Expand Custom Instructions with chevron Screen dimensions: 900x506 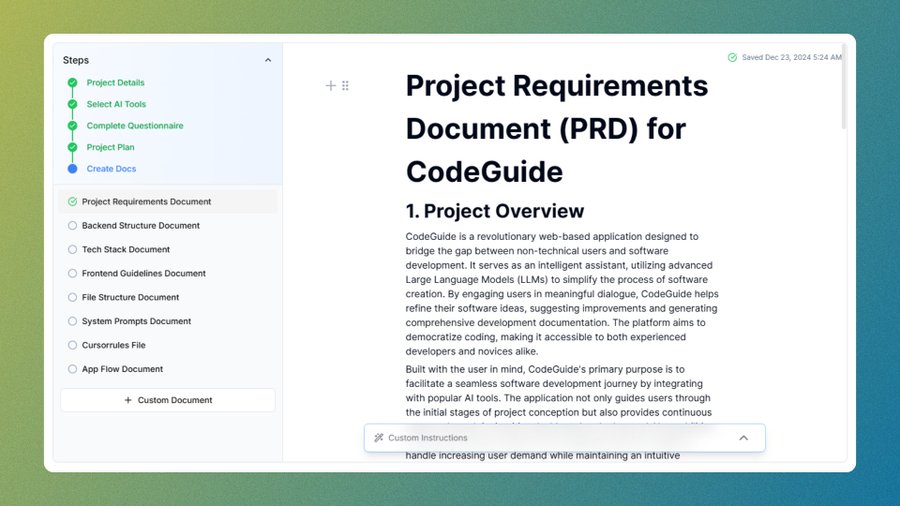(x=743, y=438)
